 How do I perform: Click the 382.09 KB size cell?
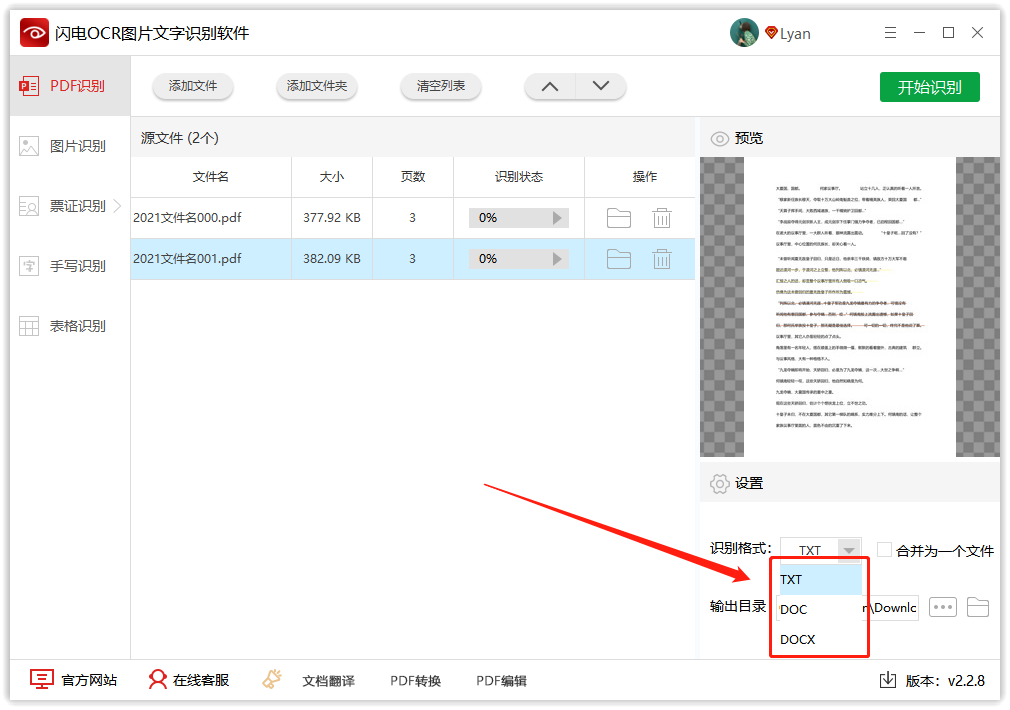[332, 259]
